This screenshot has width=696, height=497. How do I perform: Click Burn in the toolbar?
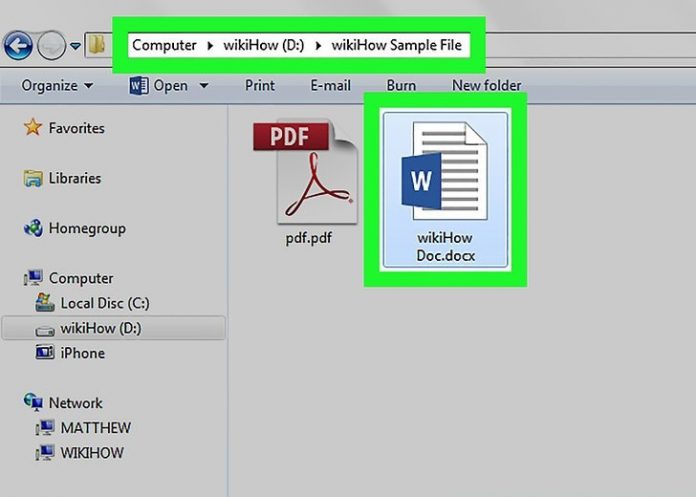coord(401,86)
